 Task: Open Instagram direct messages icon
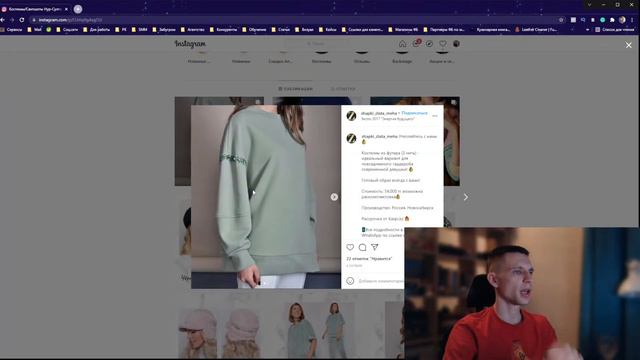coord(416,44)
